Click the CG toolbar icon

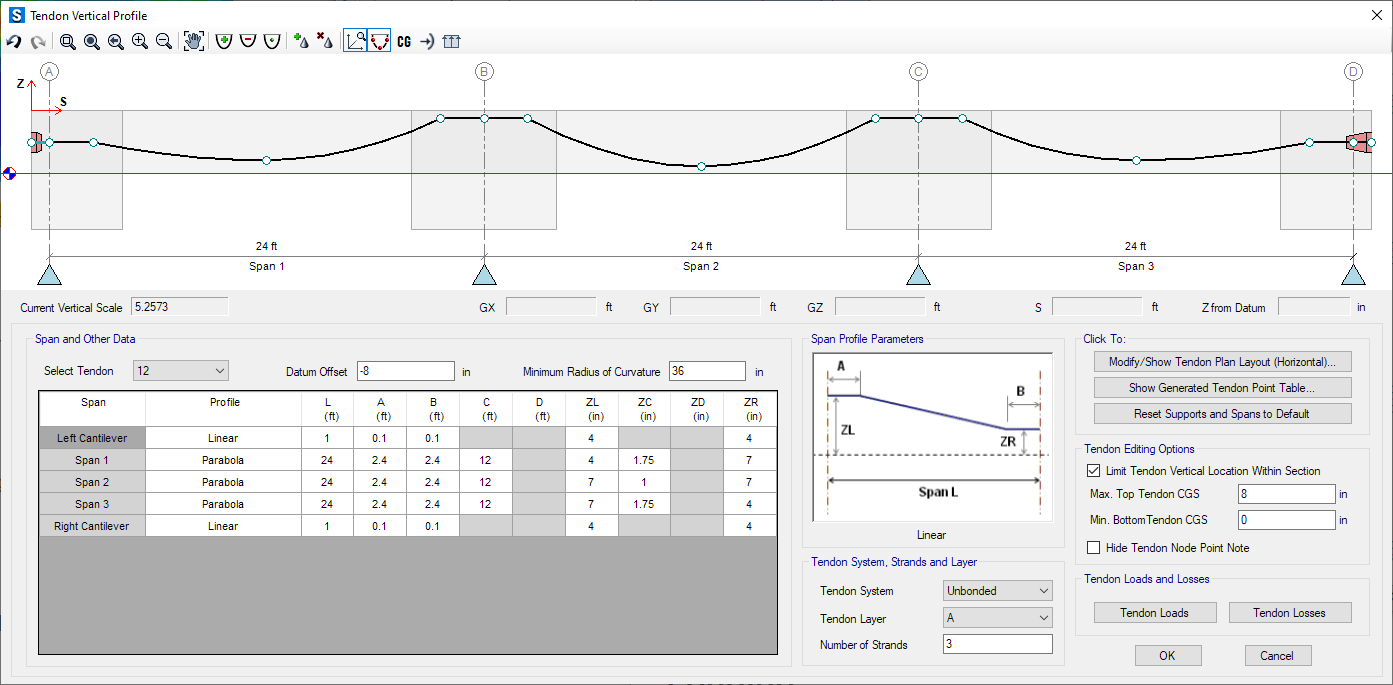point(404,41)
